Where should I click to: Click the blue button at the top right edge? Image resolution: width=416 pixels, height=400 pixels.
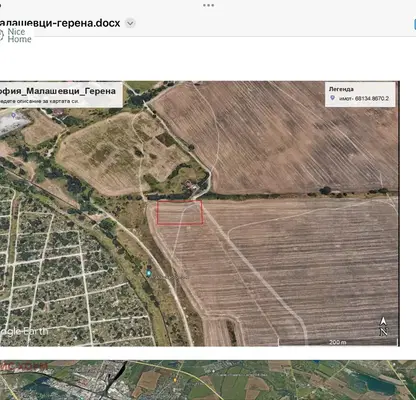tap(415, 25)
